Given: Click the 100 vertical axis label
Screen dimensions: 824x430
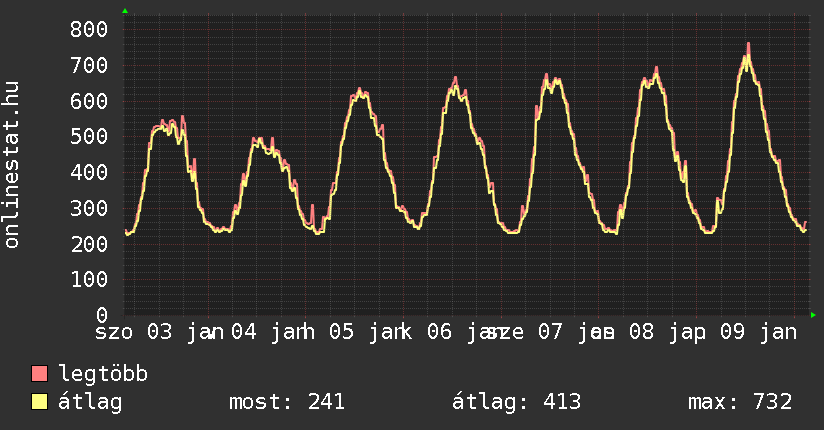Looking at the screenshot, I should coord(88,279).
